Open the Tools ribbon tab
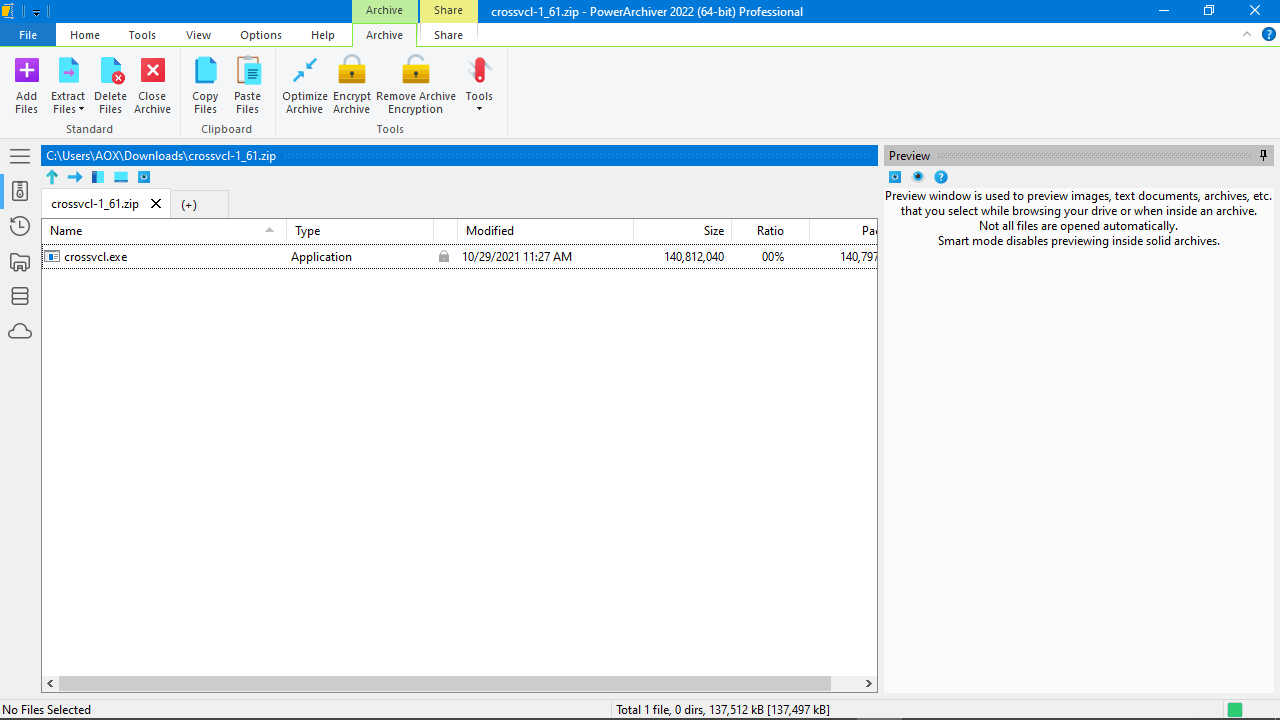This screenshot has width=1280, height=720. (142, 35)
